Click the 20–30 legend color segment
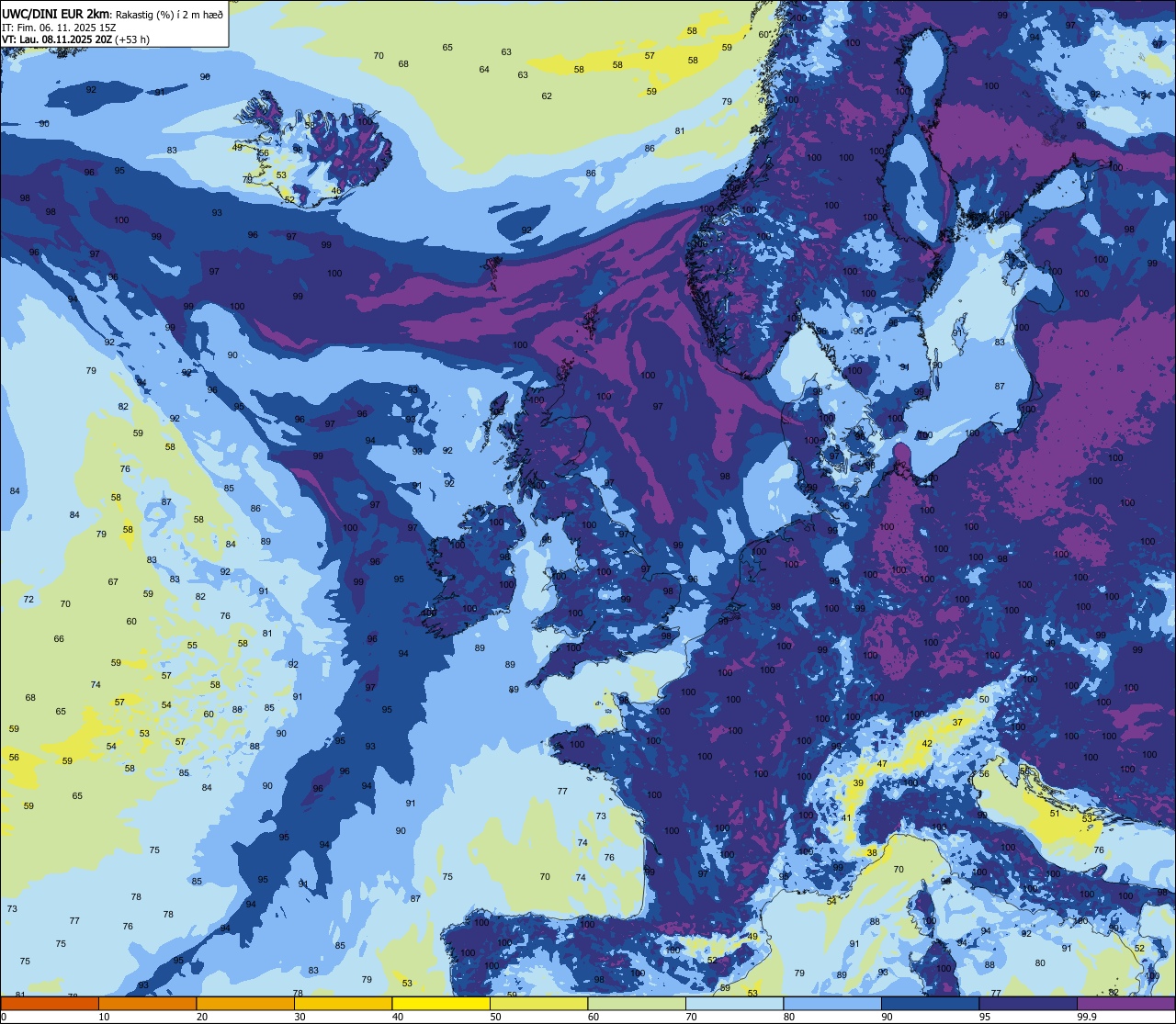Image resolution: width=1176 pixels, height=1024 pixels. (x=245, y=1003)
